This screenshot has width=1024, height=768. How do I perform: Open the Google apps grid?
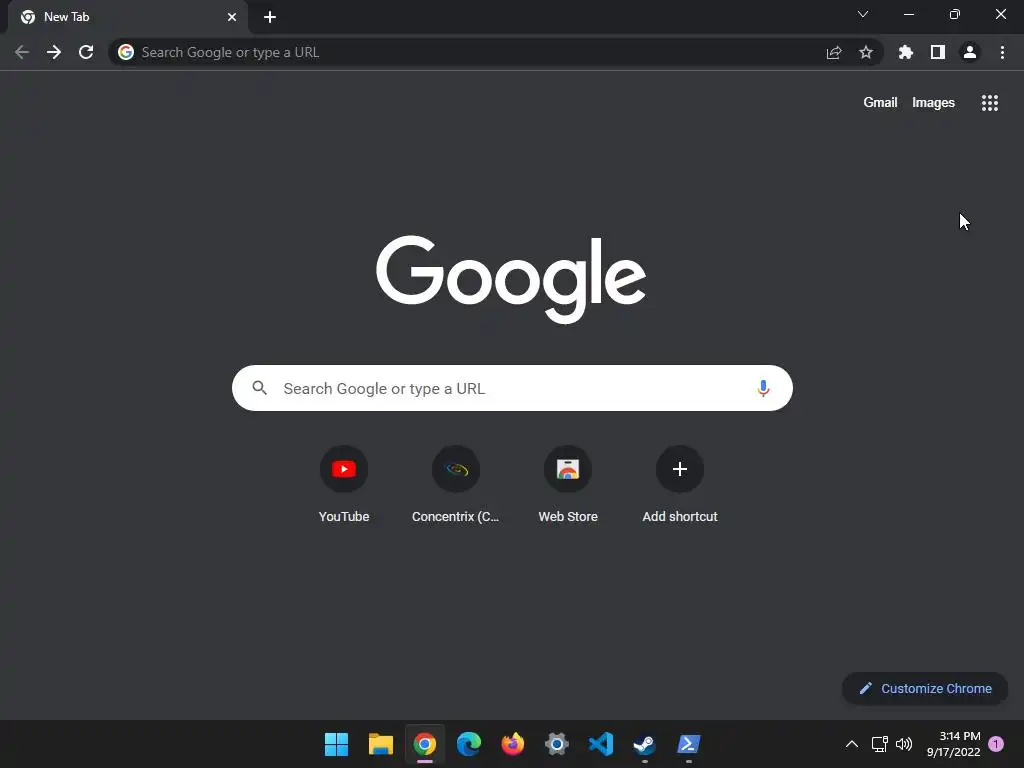(x=989, y=103)
